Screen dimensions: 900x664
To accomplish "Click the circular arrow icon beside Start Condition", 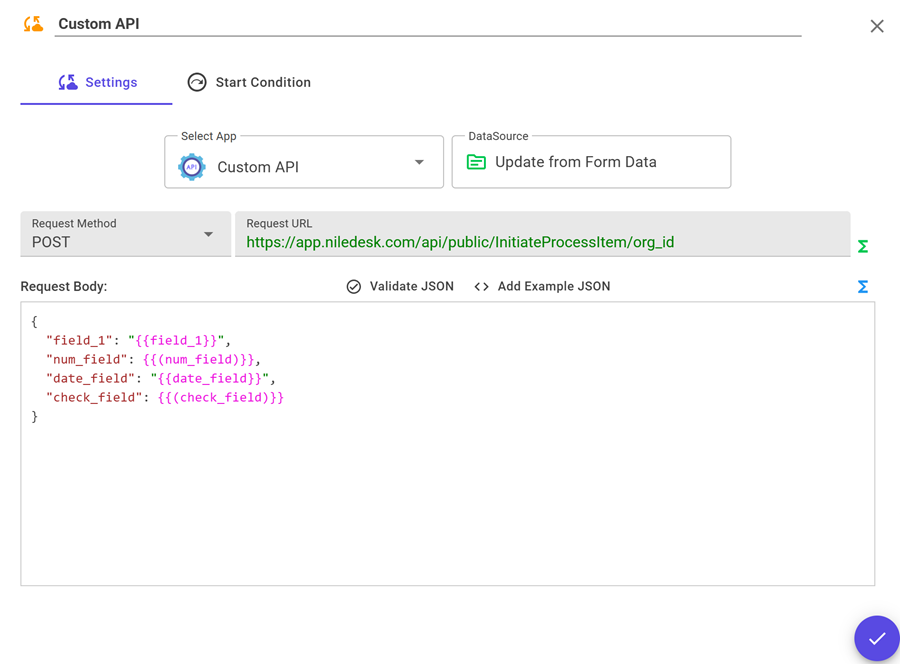I will [x=197, y=82].
